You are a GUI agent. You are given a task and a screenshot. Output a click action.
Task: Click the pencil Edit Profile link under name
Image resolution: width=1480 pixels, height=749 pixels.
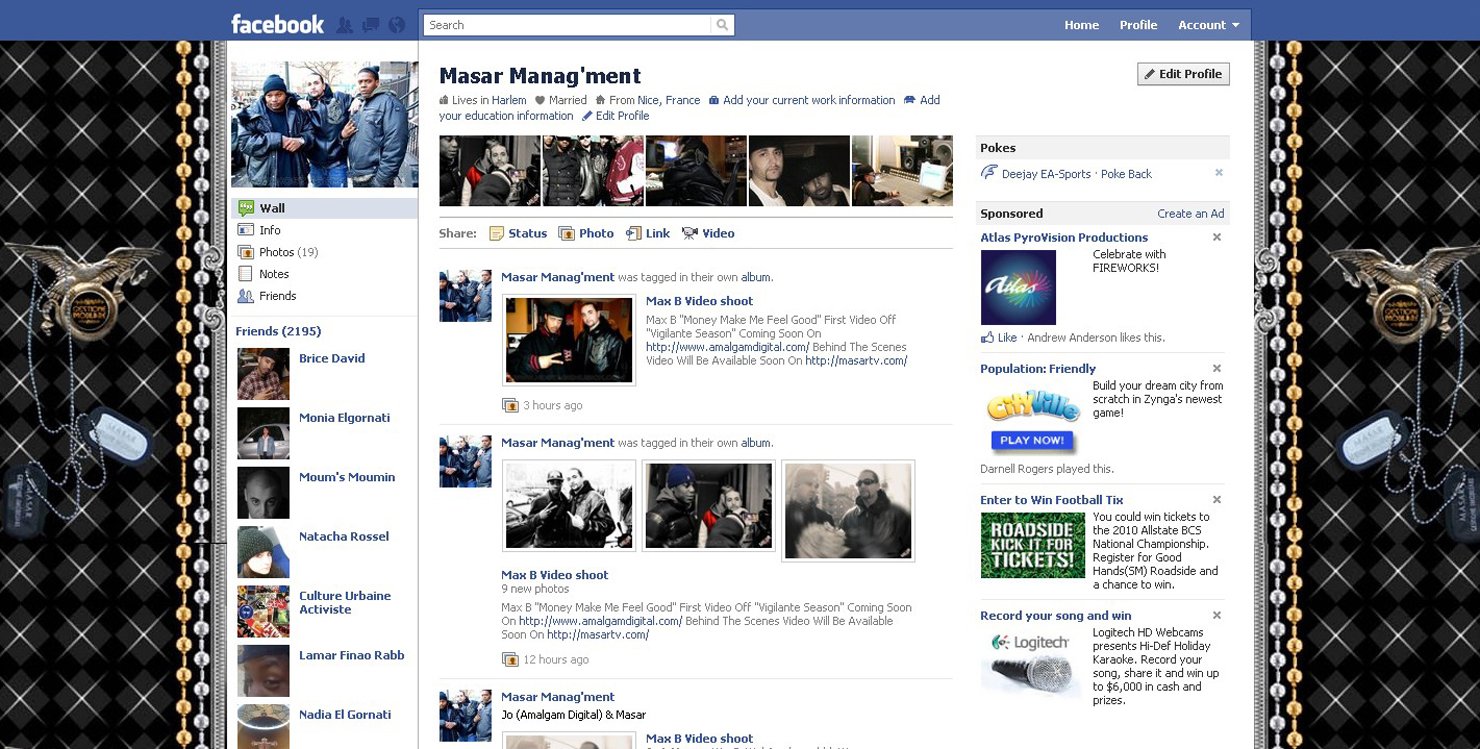616,116
